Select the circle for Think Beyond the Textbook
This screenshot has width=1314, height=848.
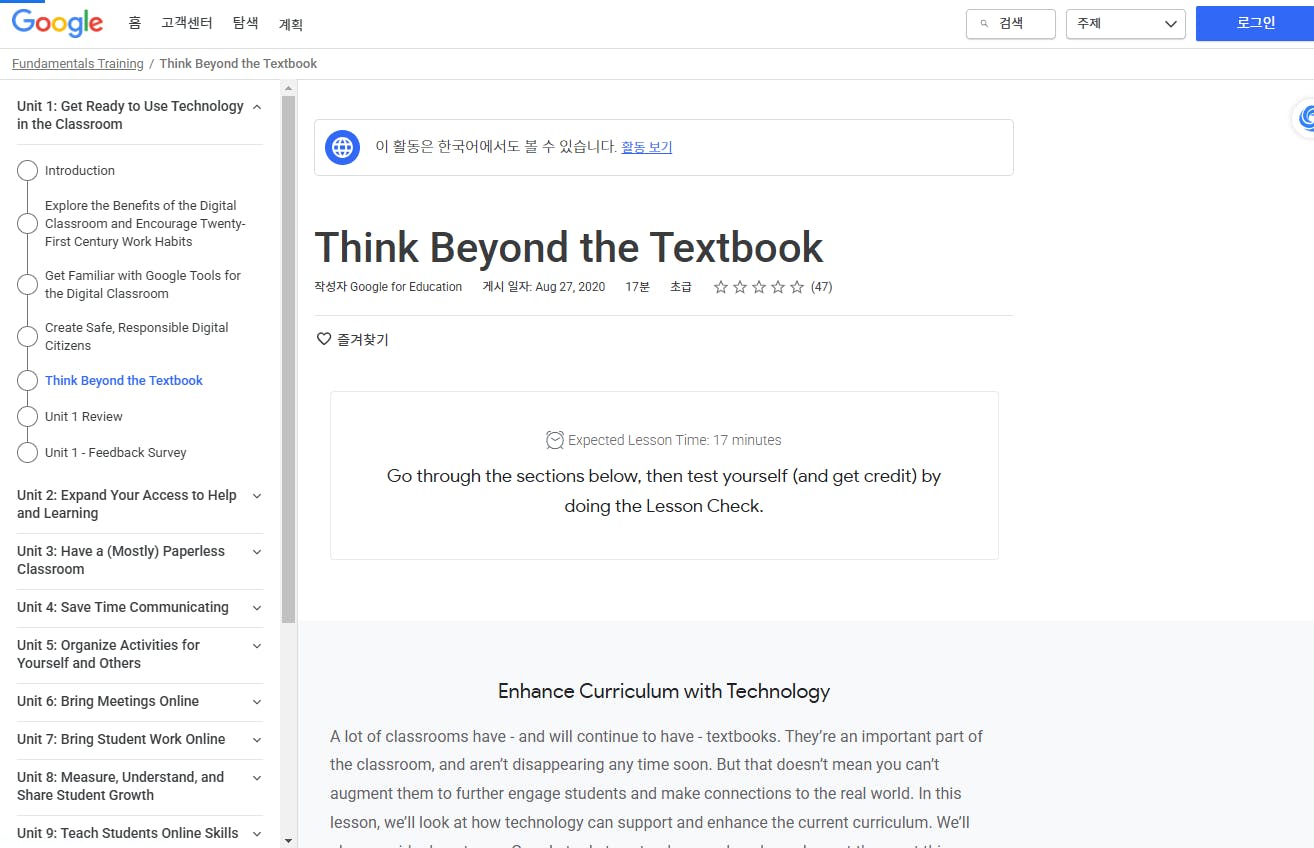pyautogui.click(x=28, y=381)
